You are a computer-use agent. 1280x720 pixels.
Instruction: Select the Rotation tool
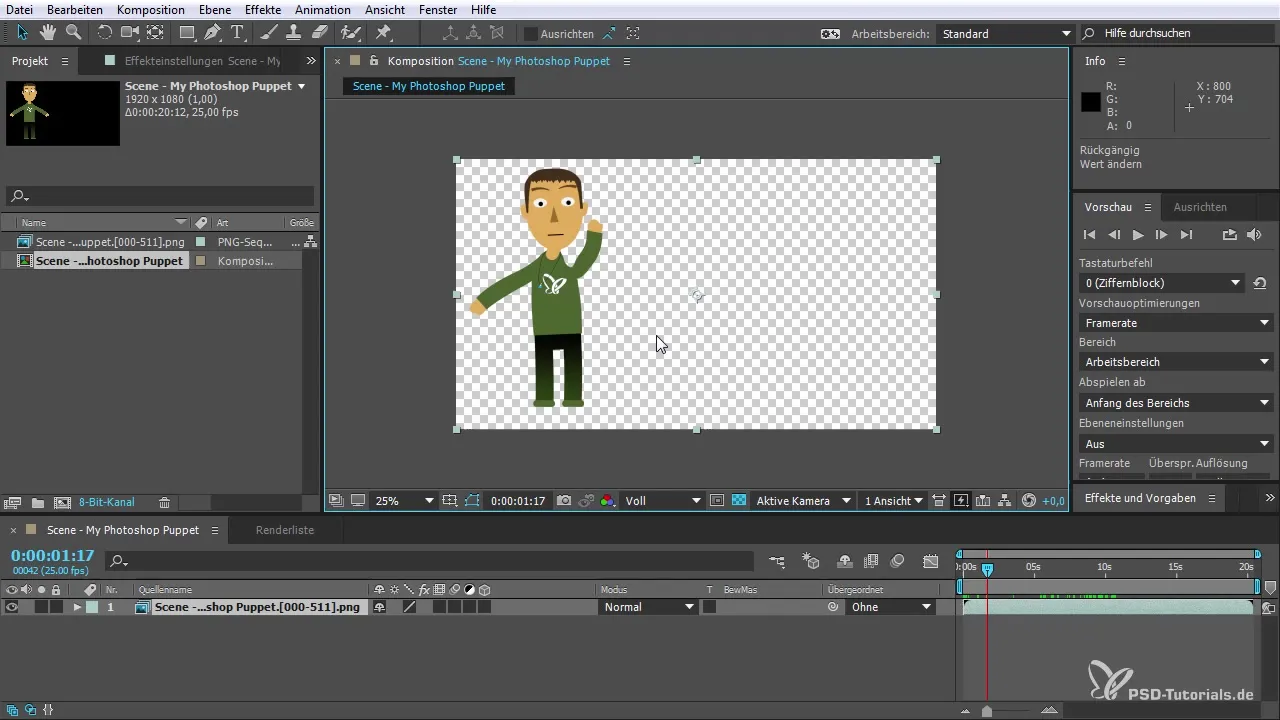pyautogui.click(x=105, y=32)
